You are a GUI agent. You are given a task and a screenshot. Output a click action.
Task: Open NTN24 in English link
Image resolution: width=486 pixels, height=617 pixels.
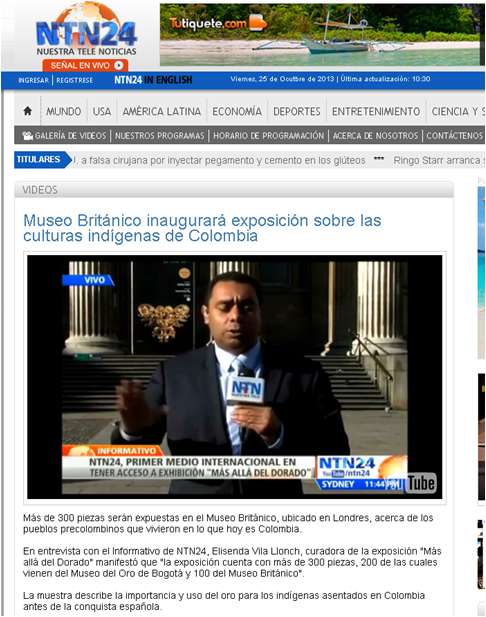tap(153, 80)
